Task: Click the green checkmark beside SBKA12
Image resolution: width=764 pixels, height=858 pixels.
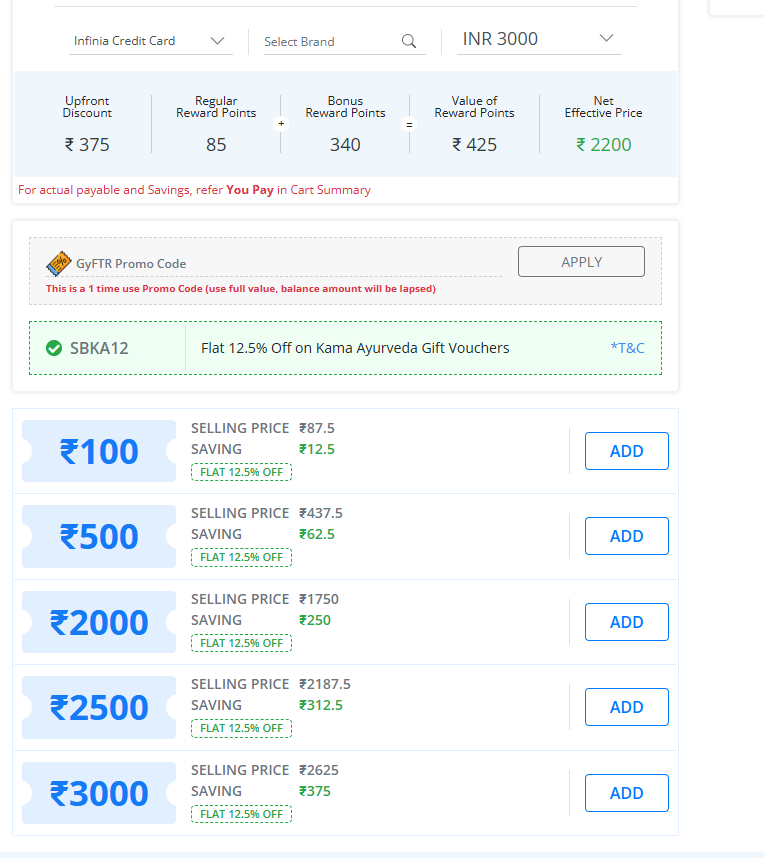Action: click(54, 348)
